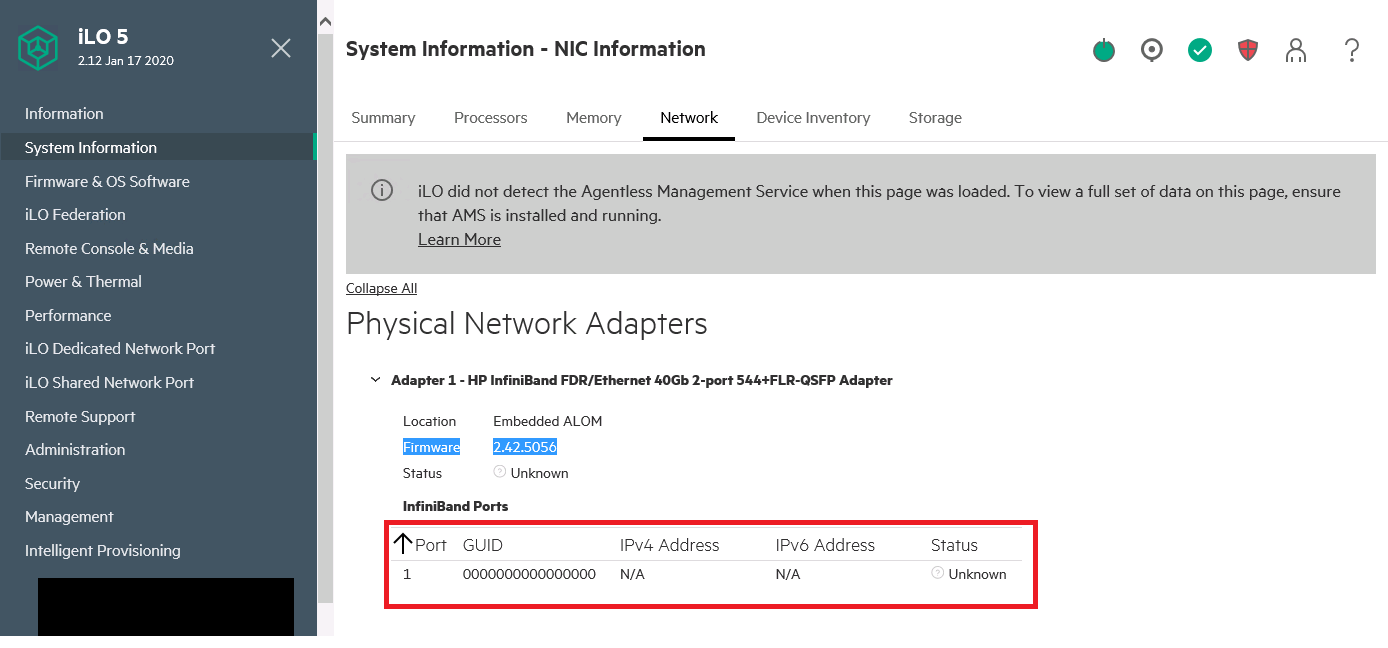This screenshot has width=1388, height=648.
Task: Click the UID indicator light icon
Action: [1152, 50]
